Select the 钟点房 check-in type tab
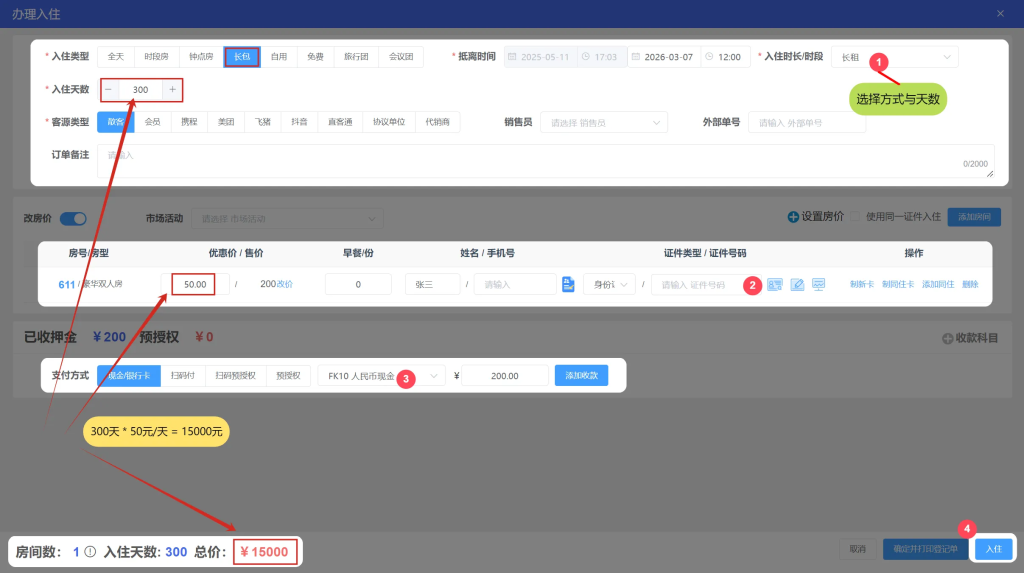This screenshot has width=1024, height=573. click(x=201, y=57)
